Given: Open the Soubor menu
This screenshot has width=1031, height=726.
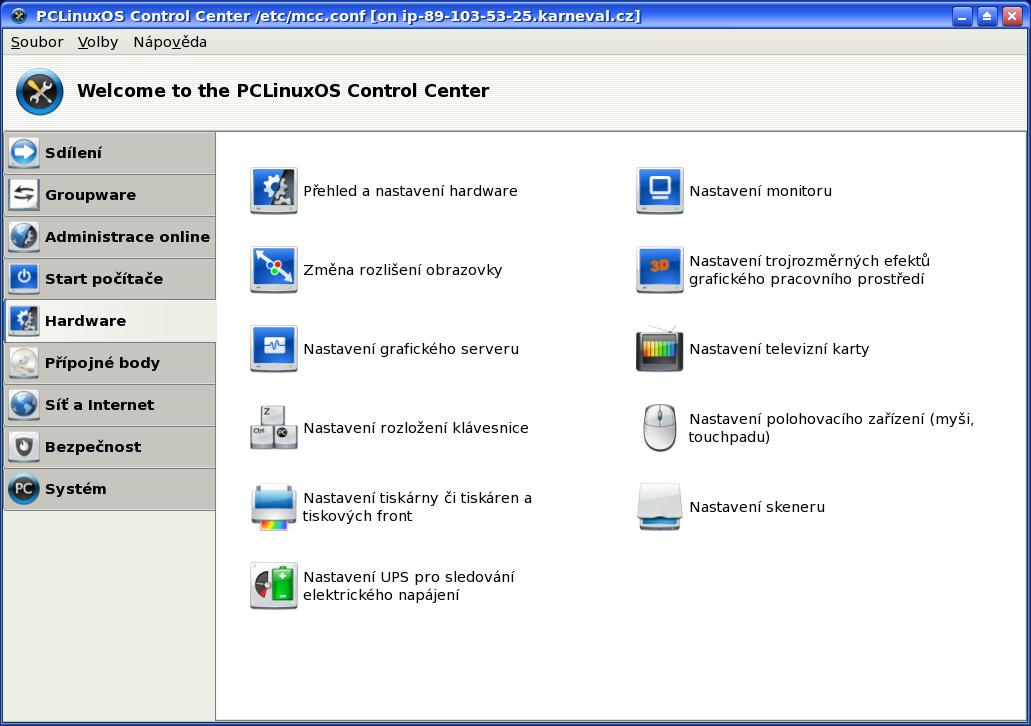Looking at the screenshot, I should tap(37, 42).
